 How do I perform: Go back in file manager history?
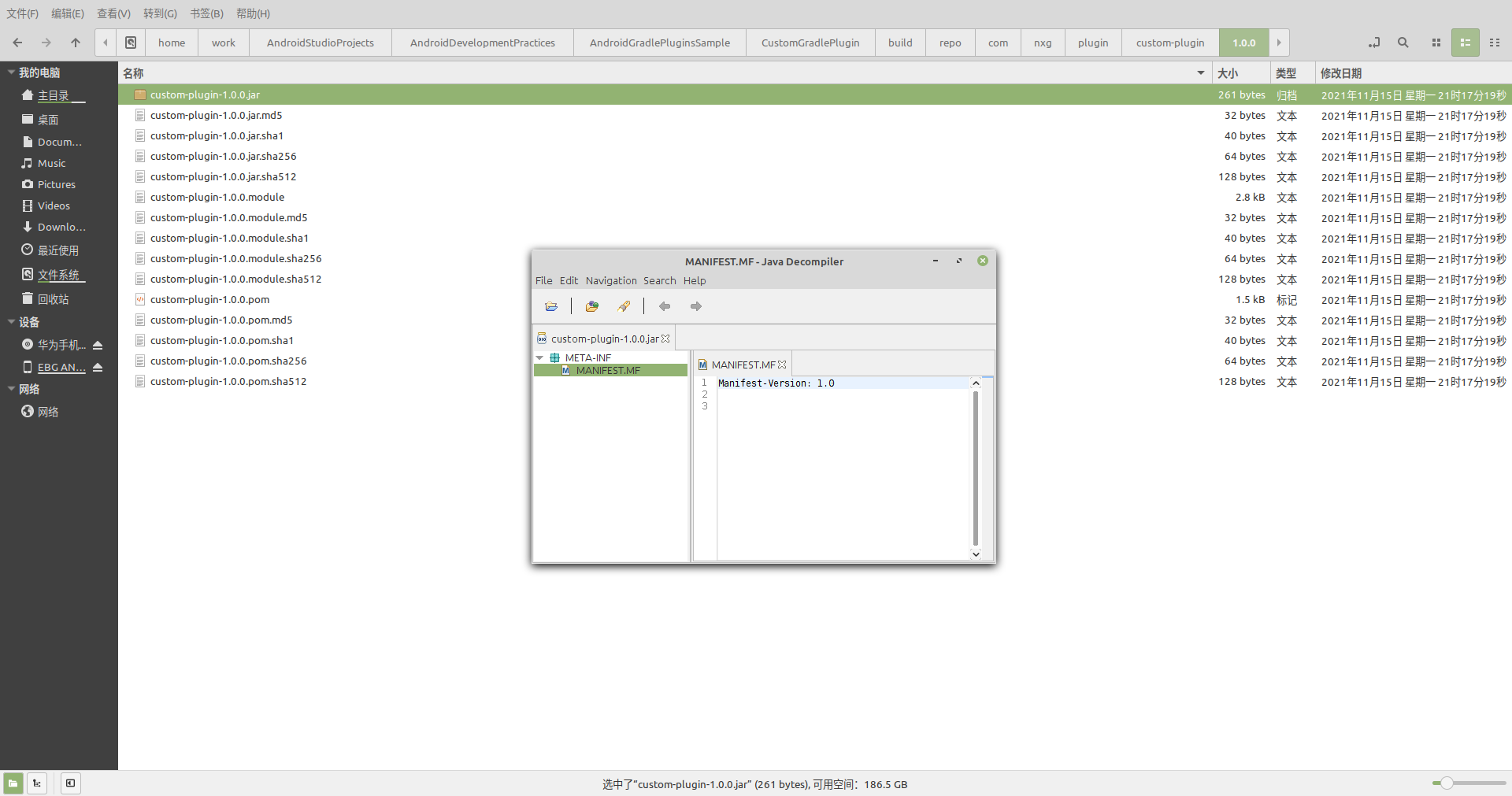coord(17,43)
